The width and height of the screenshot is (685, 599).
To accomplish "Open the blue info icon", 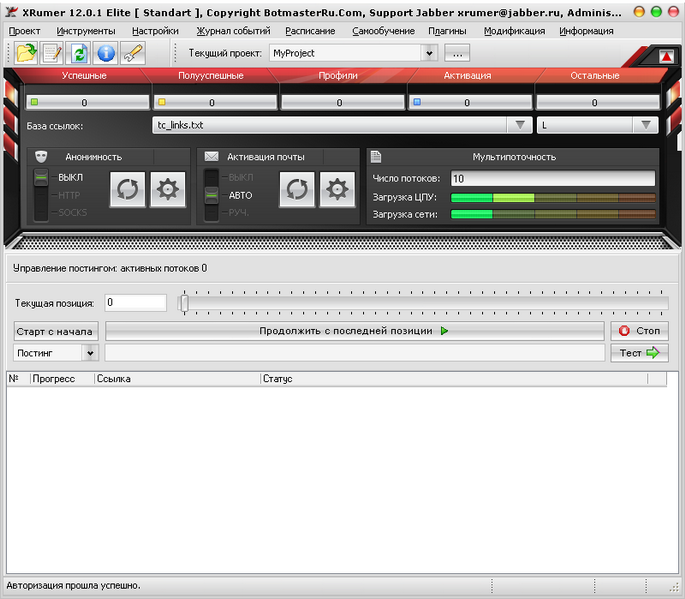I will click(x=106, y=53).
